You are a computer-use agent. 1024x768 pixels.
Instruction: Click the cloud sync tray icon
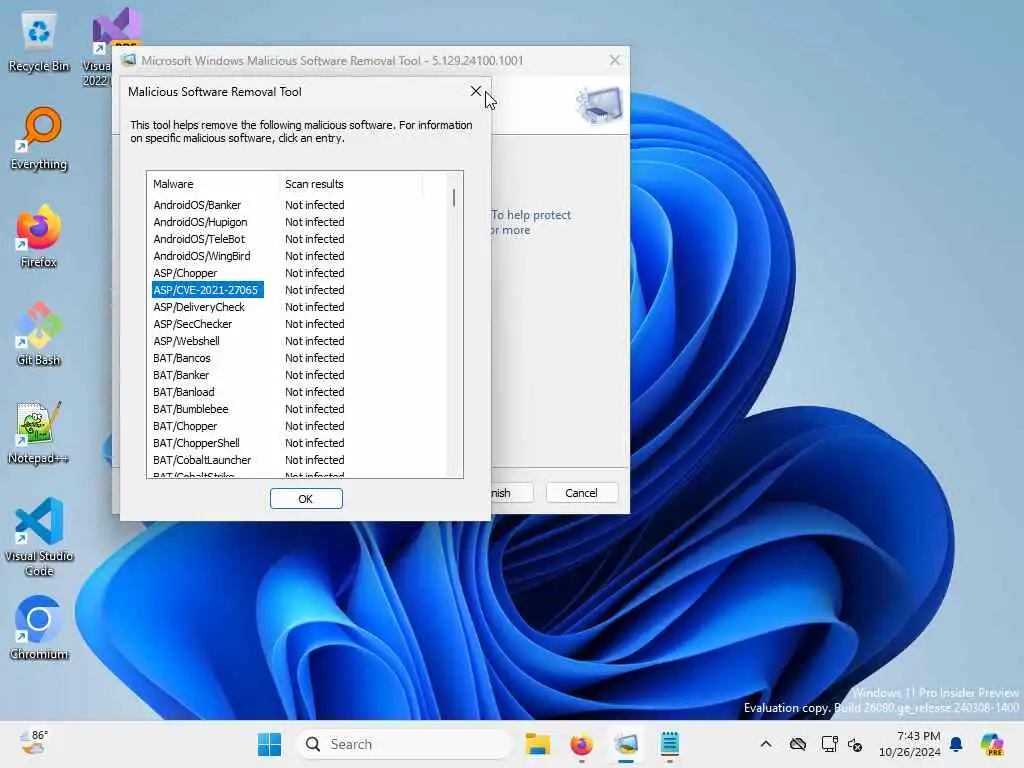[x=797, y=744]
